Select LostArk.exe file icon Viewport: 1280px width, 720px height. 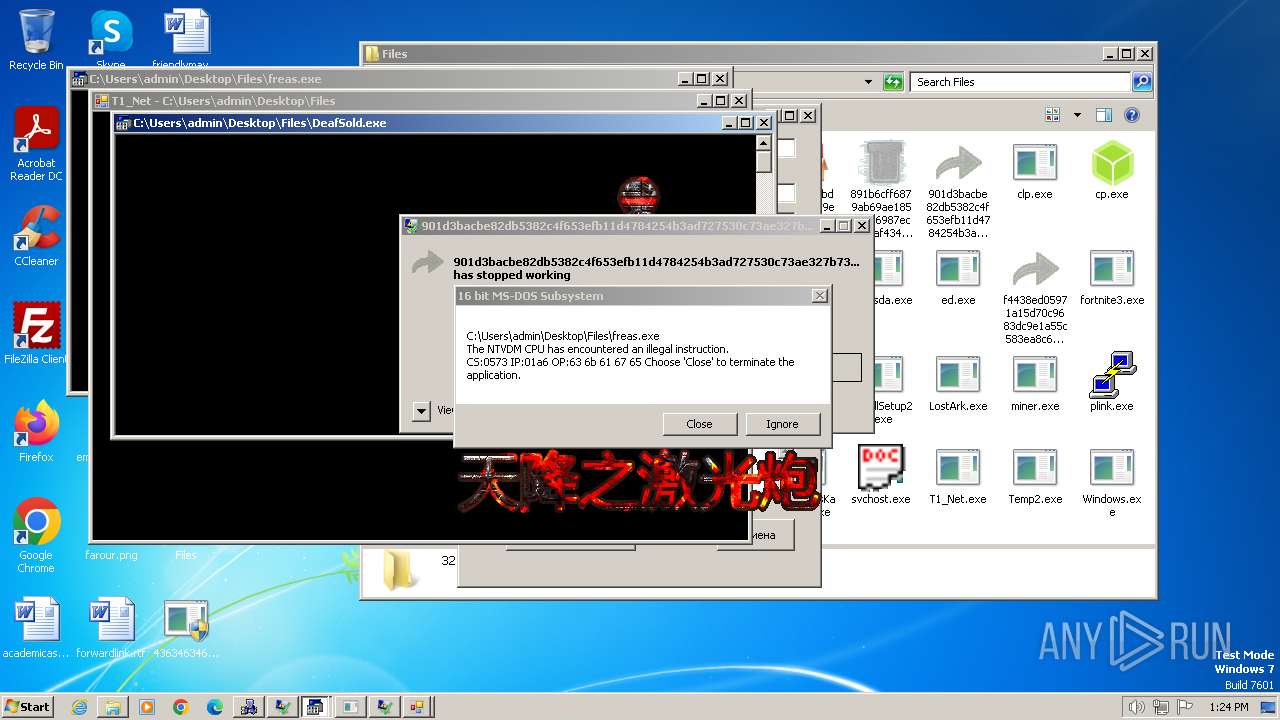[x=958, y=383]
